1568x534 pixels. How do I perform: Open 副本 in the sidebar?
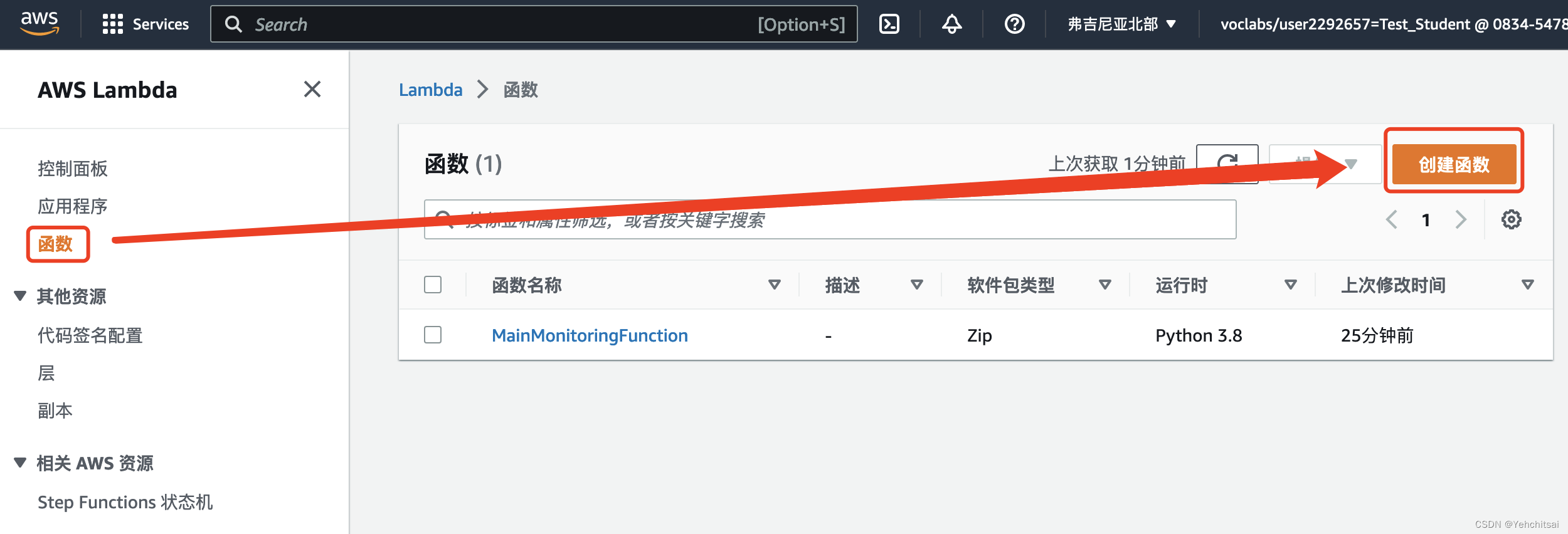tap(55, 411)
